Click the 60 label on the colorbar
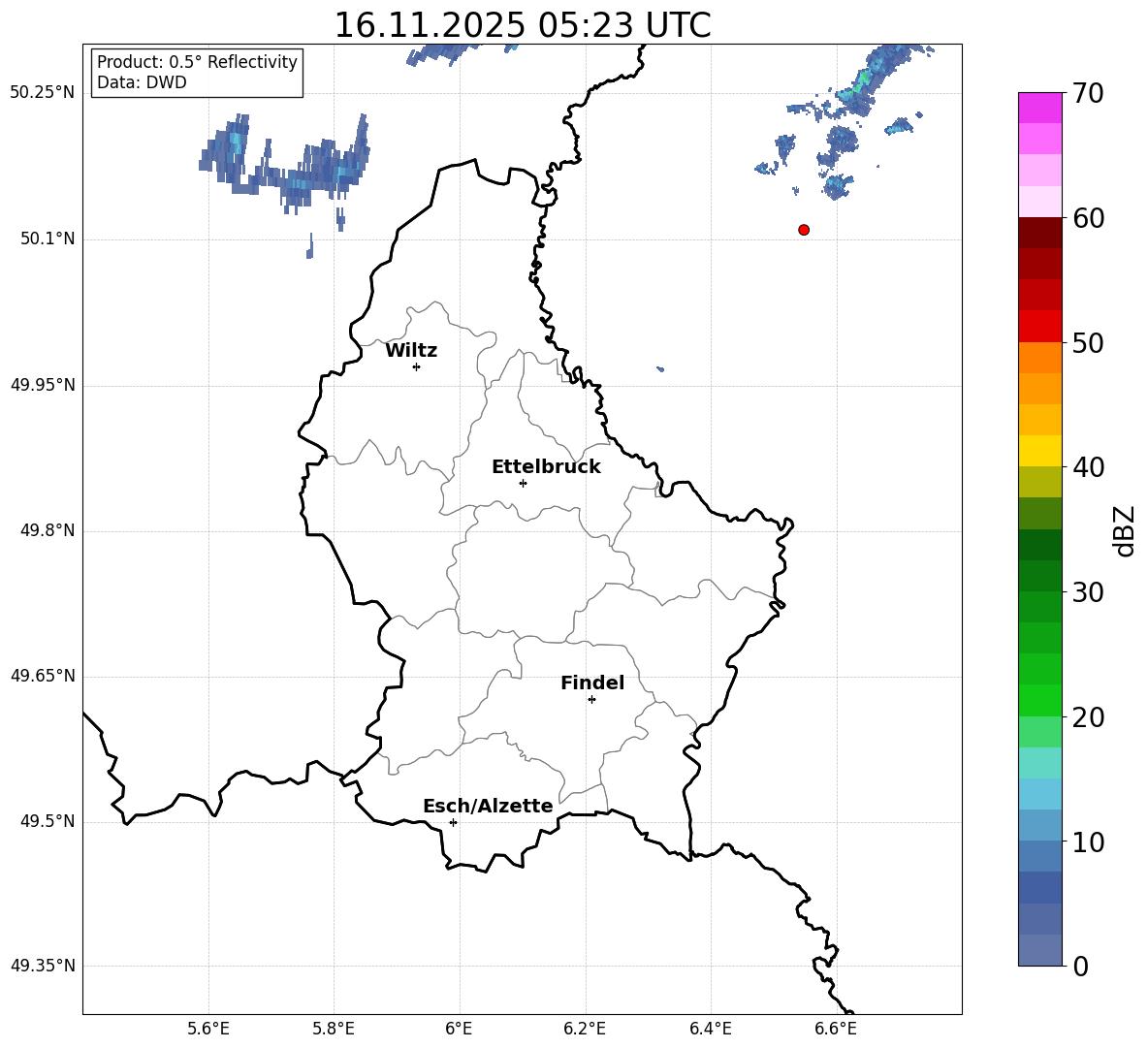 (1088, 218)
